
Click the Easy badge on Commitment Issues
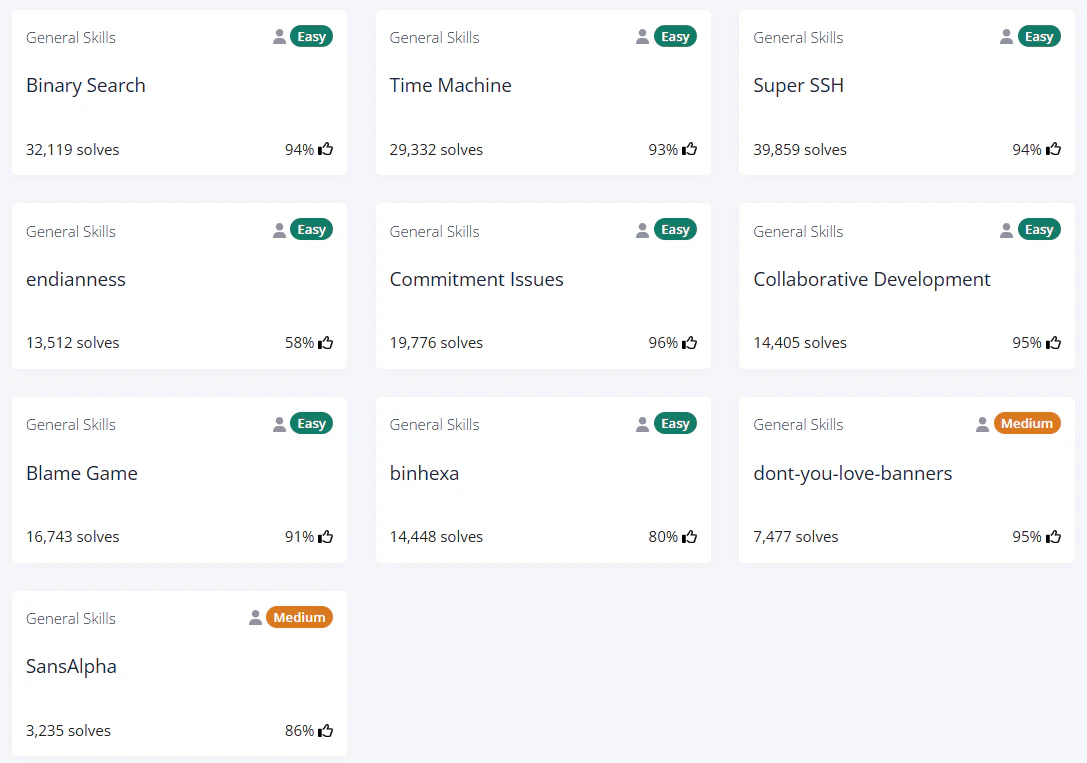675,229
